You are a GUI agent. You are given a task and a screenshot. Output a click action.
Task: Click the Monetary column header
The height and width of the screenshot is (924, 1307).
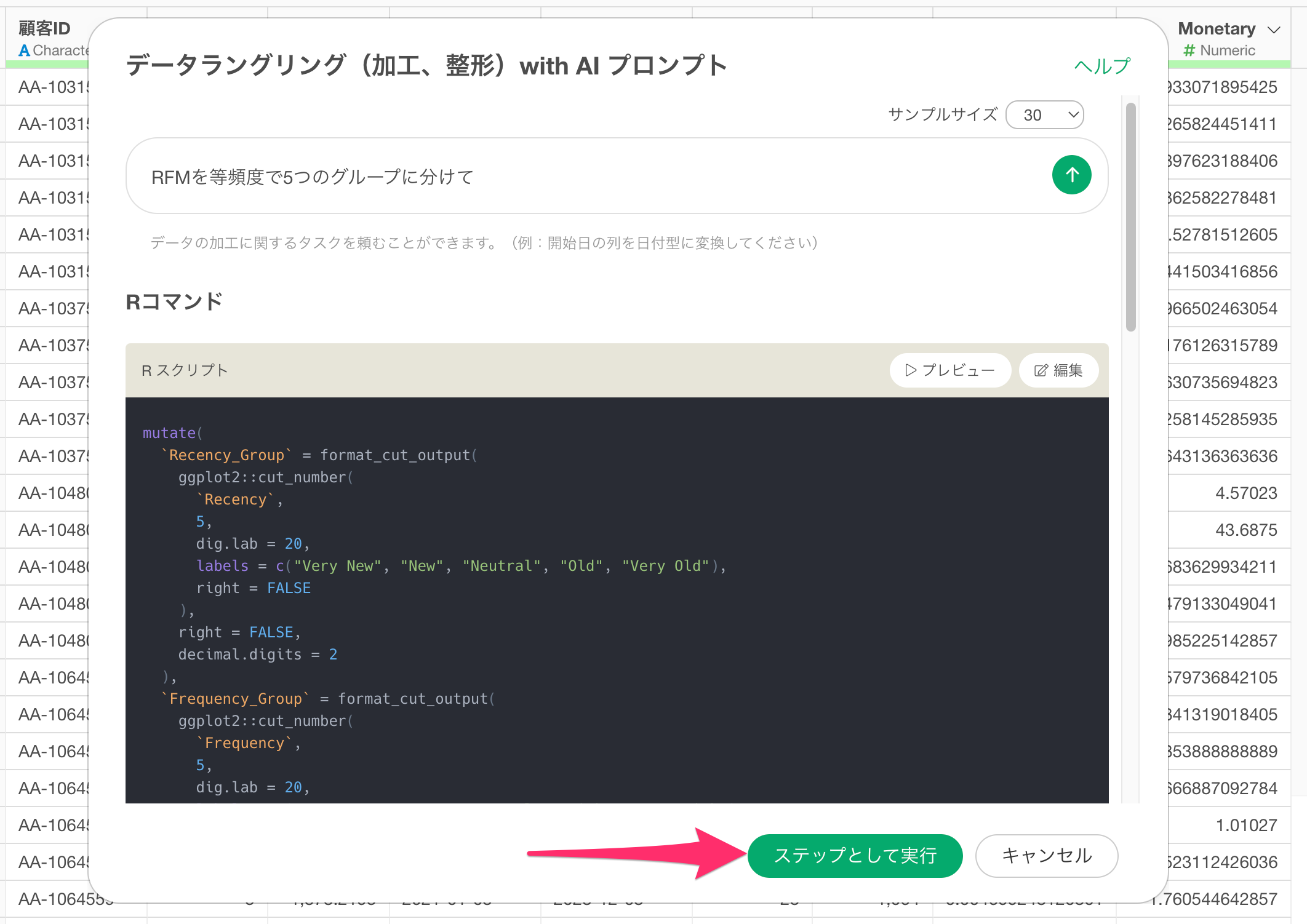[x=1217, y=29]
